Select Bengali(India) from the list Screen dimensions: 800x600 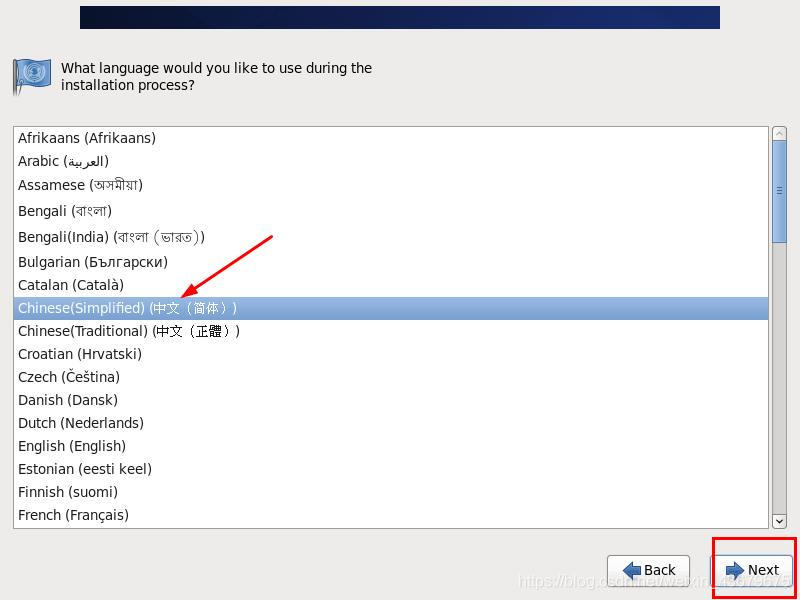(390, 237)
